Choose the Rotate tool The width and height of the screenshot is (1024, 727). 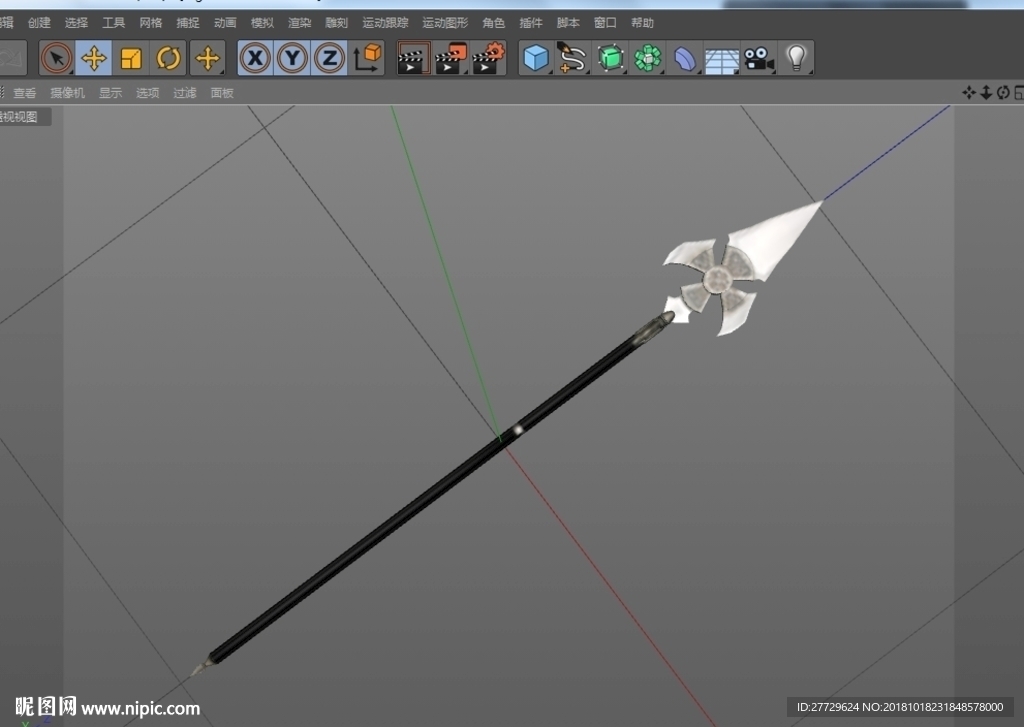click(168, 58)
